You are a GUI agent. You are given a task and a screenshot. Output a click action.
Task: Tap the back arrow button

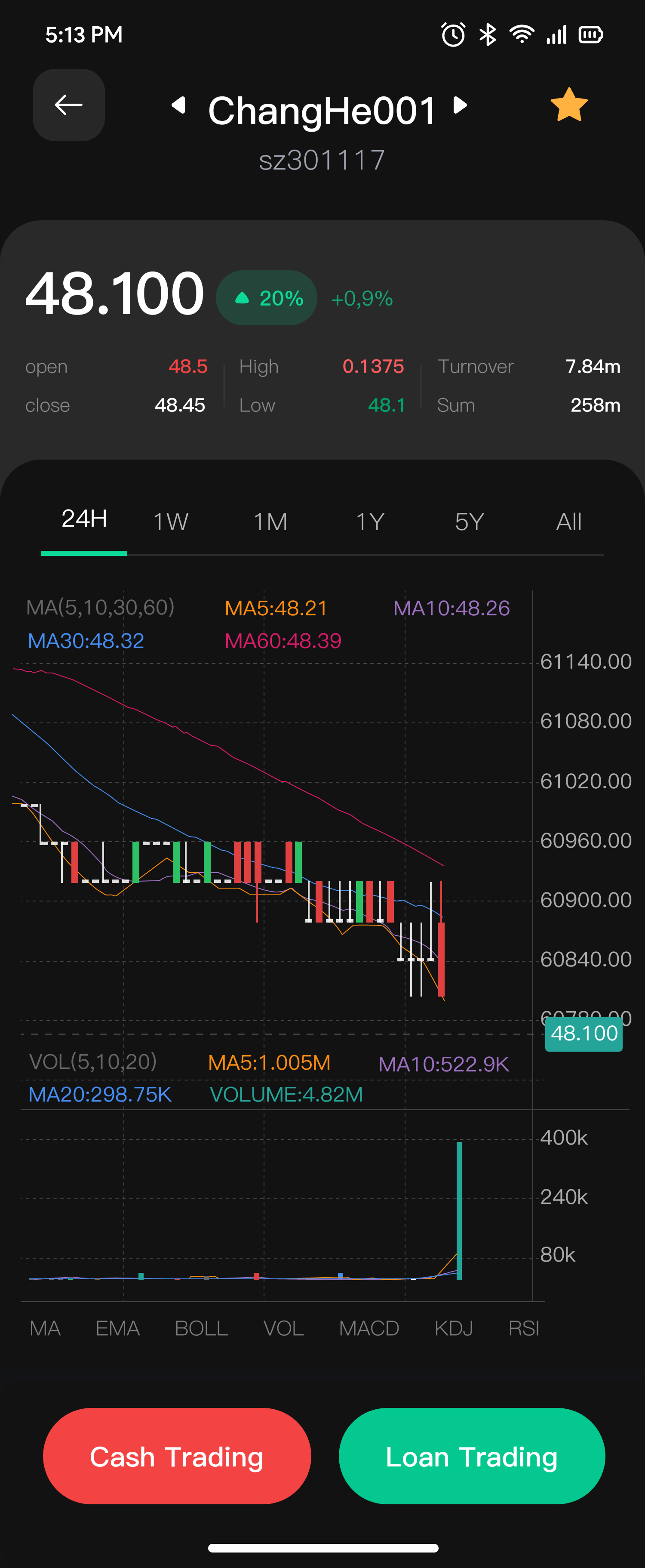(x=68, y=105)
